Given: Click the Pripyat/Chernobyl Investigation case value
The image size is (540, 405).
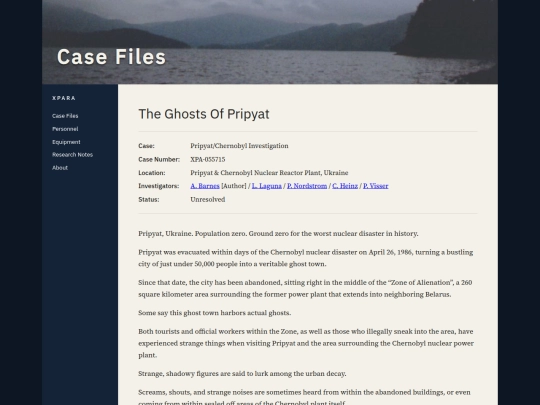Looking at the screenshot, I should click(239, 146).
